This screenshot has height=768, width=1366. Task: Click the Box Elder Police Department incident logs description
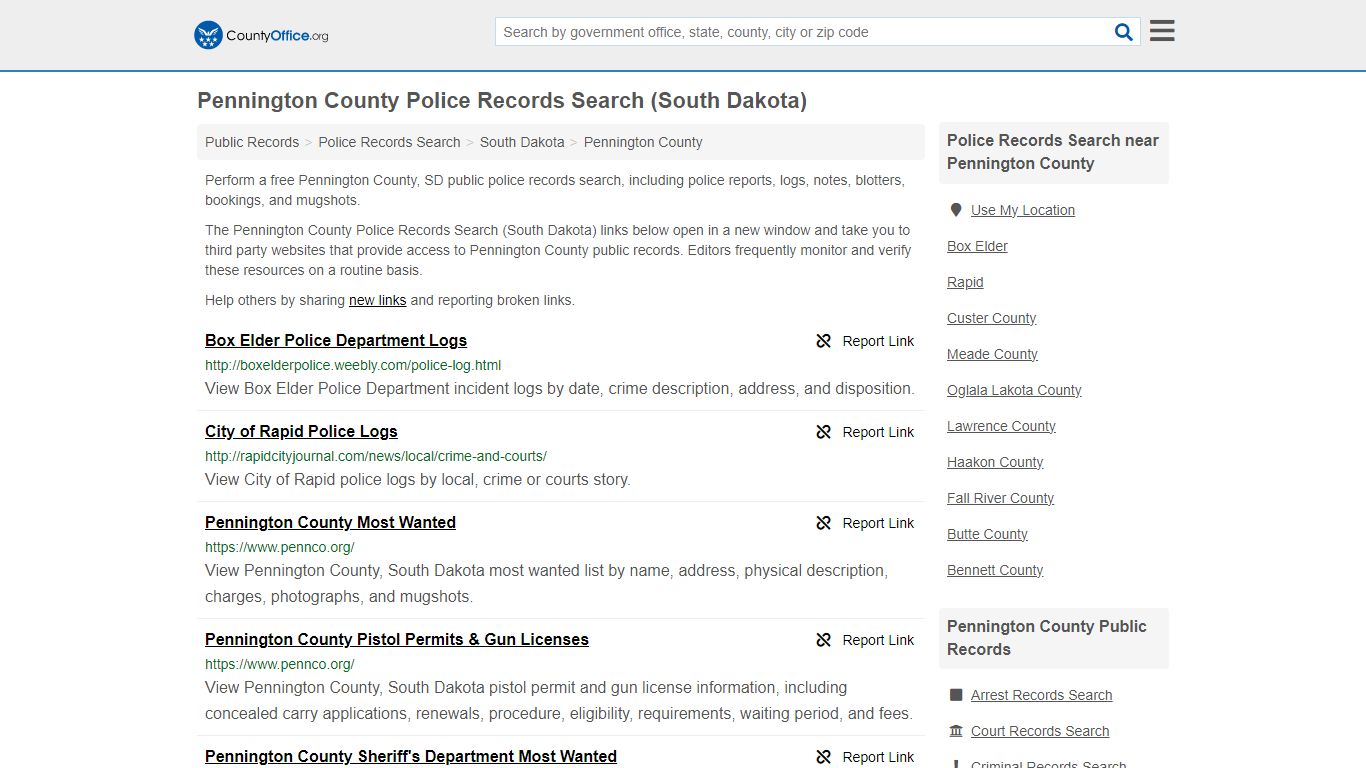coord(560,389)
